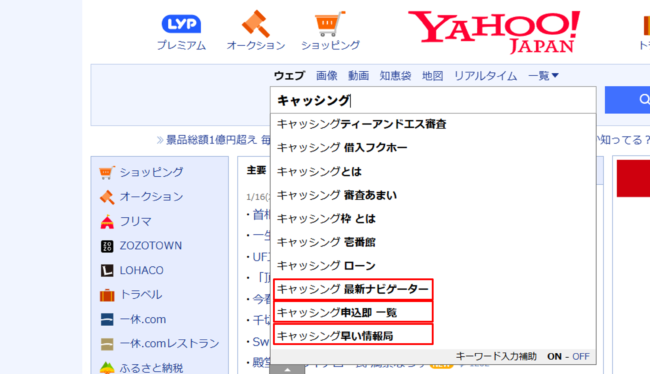Open the 一休.comレストラン icon
Image resolution: width=650 pixels, height=374 pixels.
point(107,344)
